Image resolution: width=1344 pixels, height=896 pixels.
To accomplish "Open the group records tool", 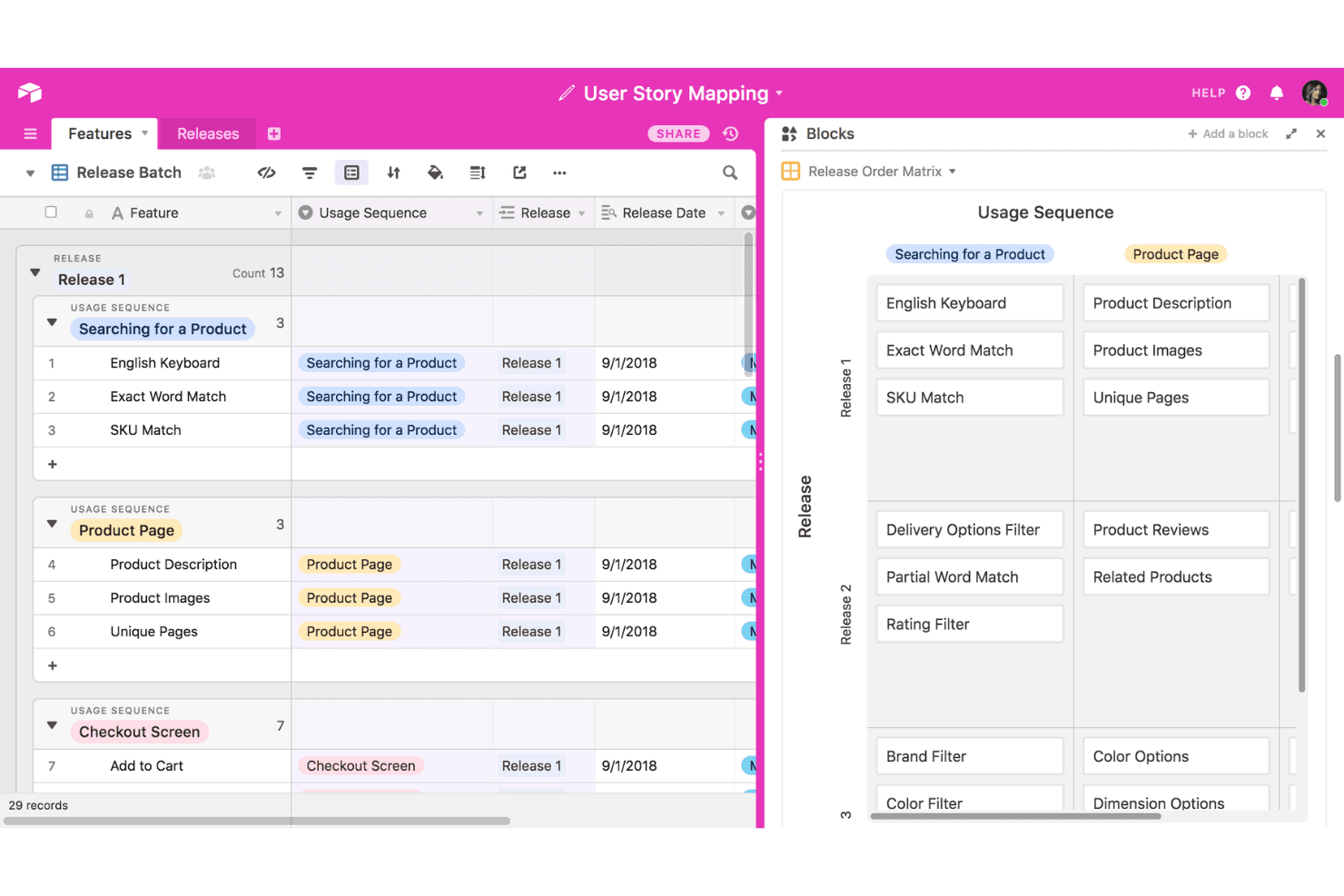I will (351, 172).
